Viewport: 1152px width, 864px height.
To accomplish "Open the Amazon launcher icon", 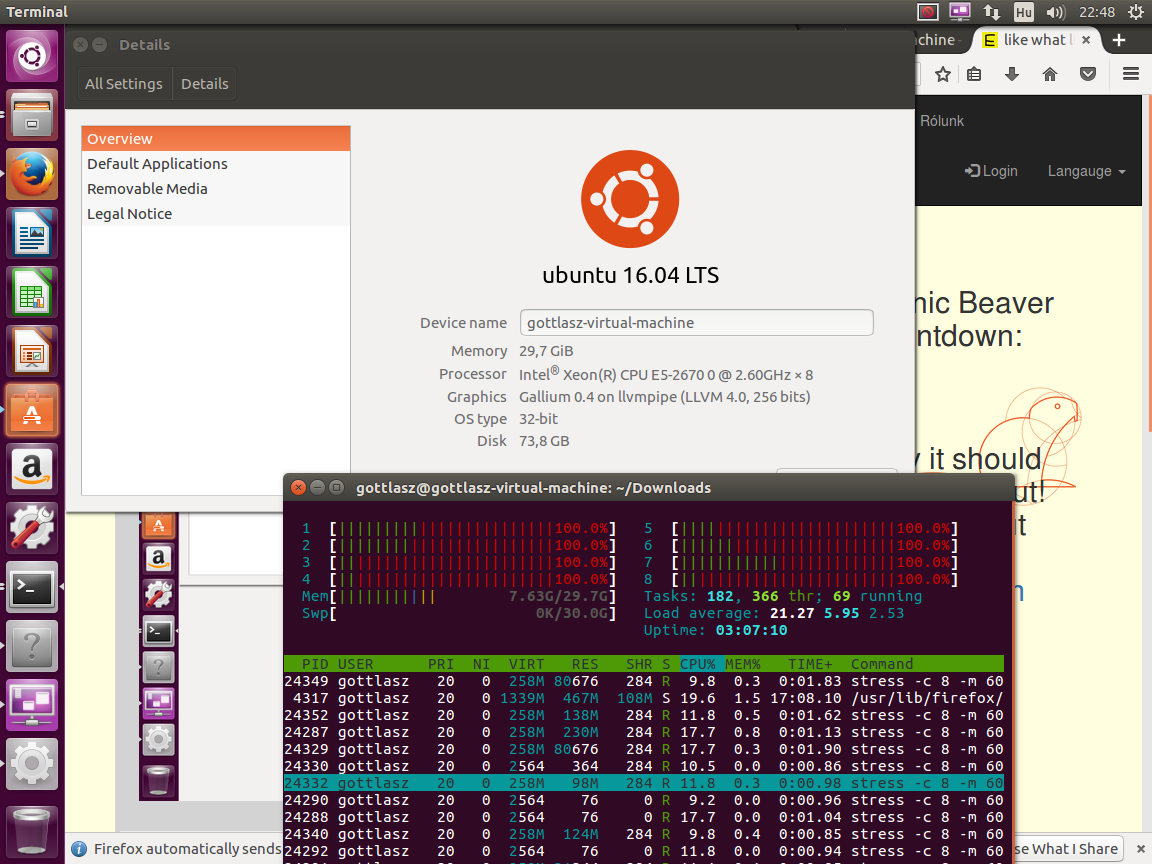I will (x=32, y=469).
